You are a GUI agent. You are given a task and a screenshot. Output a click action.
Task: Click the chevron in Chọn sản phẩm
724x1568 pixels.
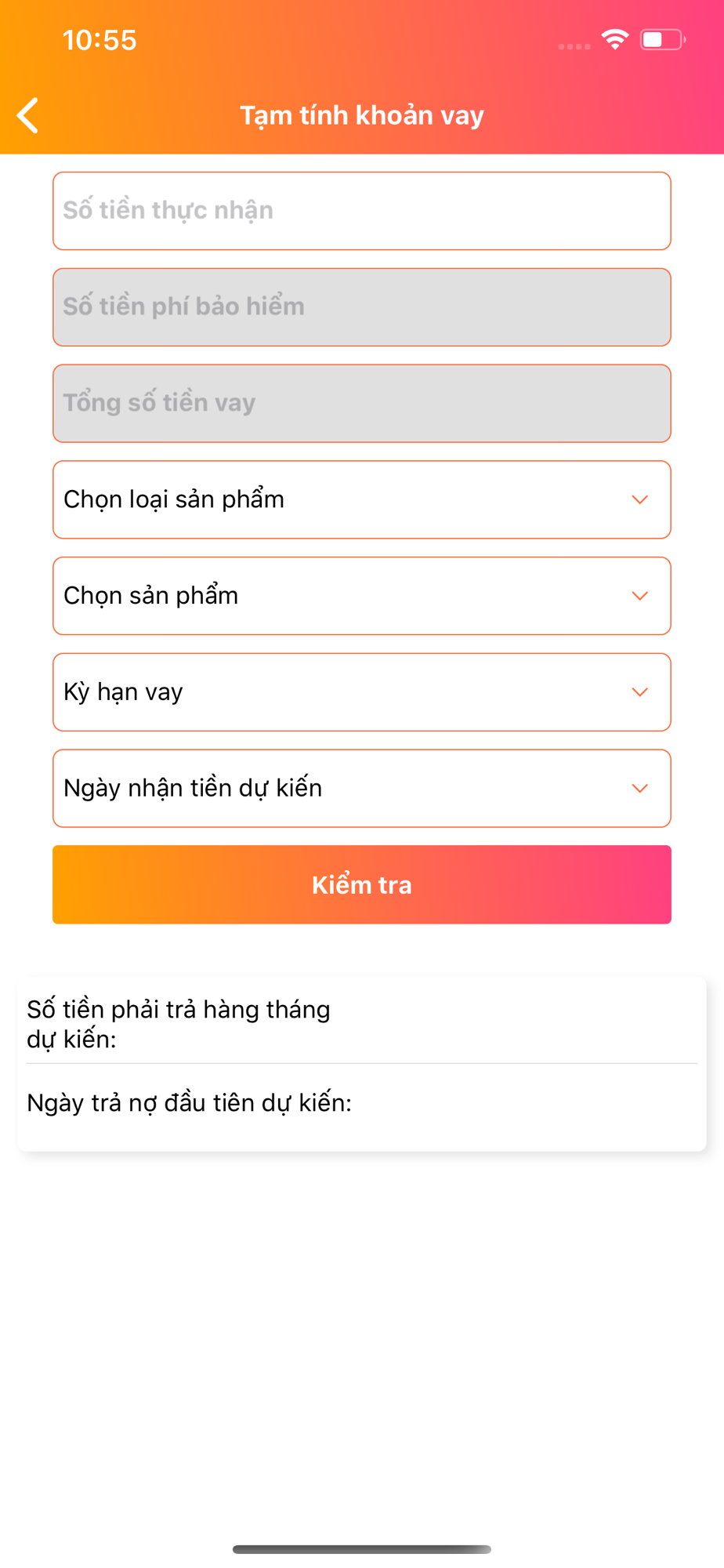click(x=640, y=597)
